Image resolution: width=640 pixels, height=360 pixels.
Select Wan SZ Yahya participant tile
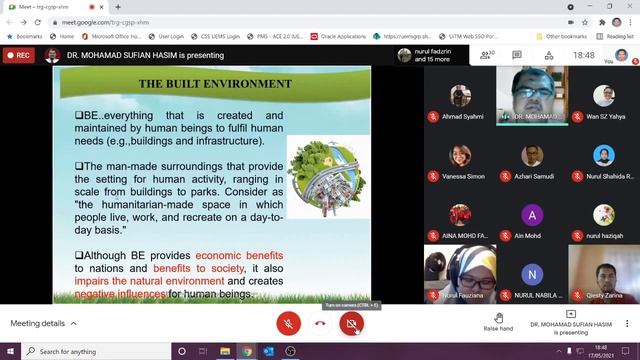(x=604, y=96)
